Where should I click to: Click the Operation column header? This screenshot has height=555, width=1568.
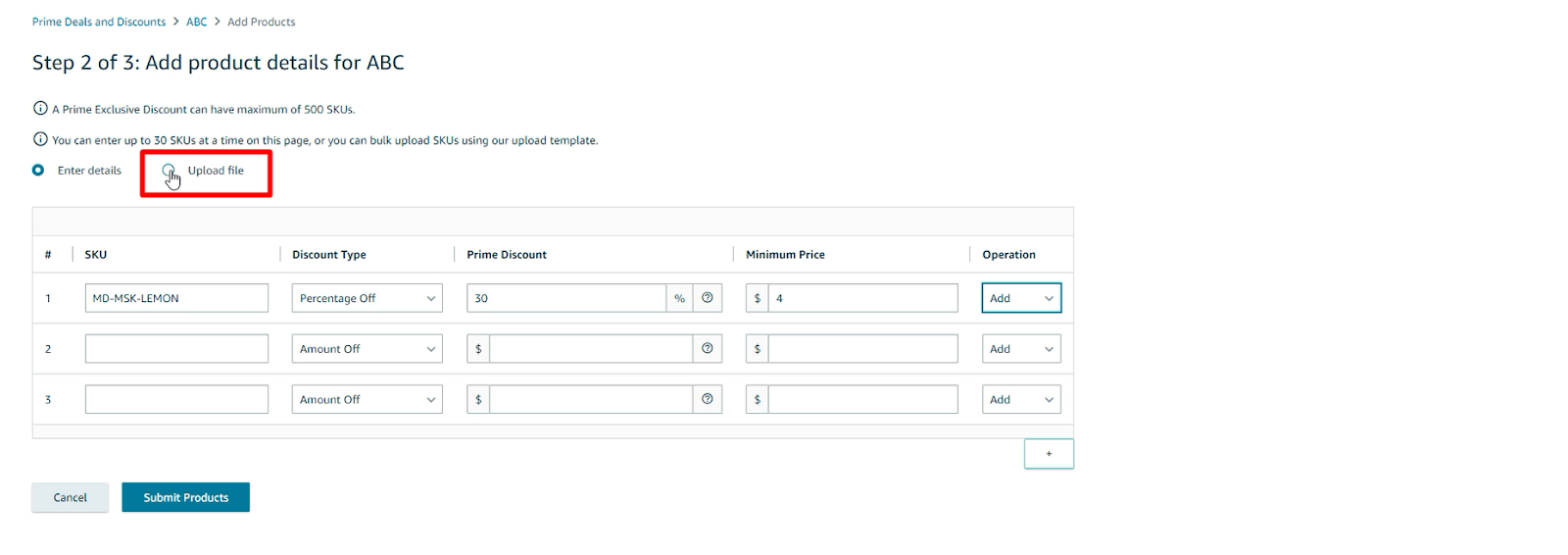[1008, 255]
